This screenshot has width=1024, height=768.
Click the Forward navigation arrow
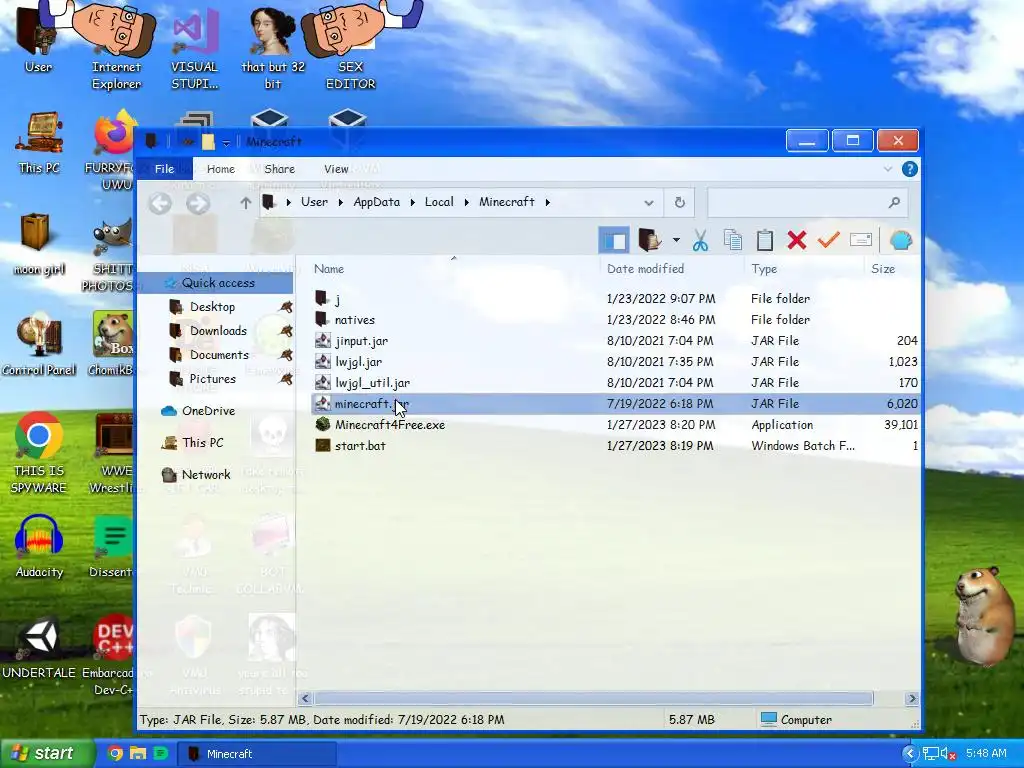click(x=198, y=203)
